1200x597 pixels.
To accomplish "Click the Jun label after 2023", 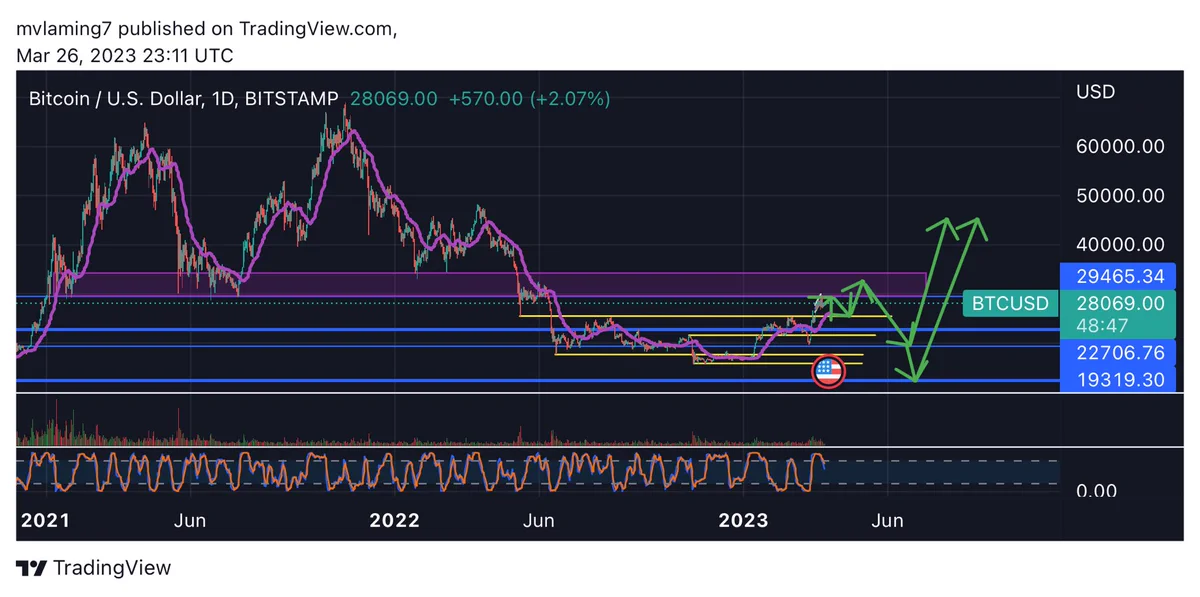I will [888, 520].
